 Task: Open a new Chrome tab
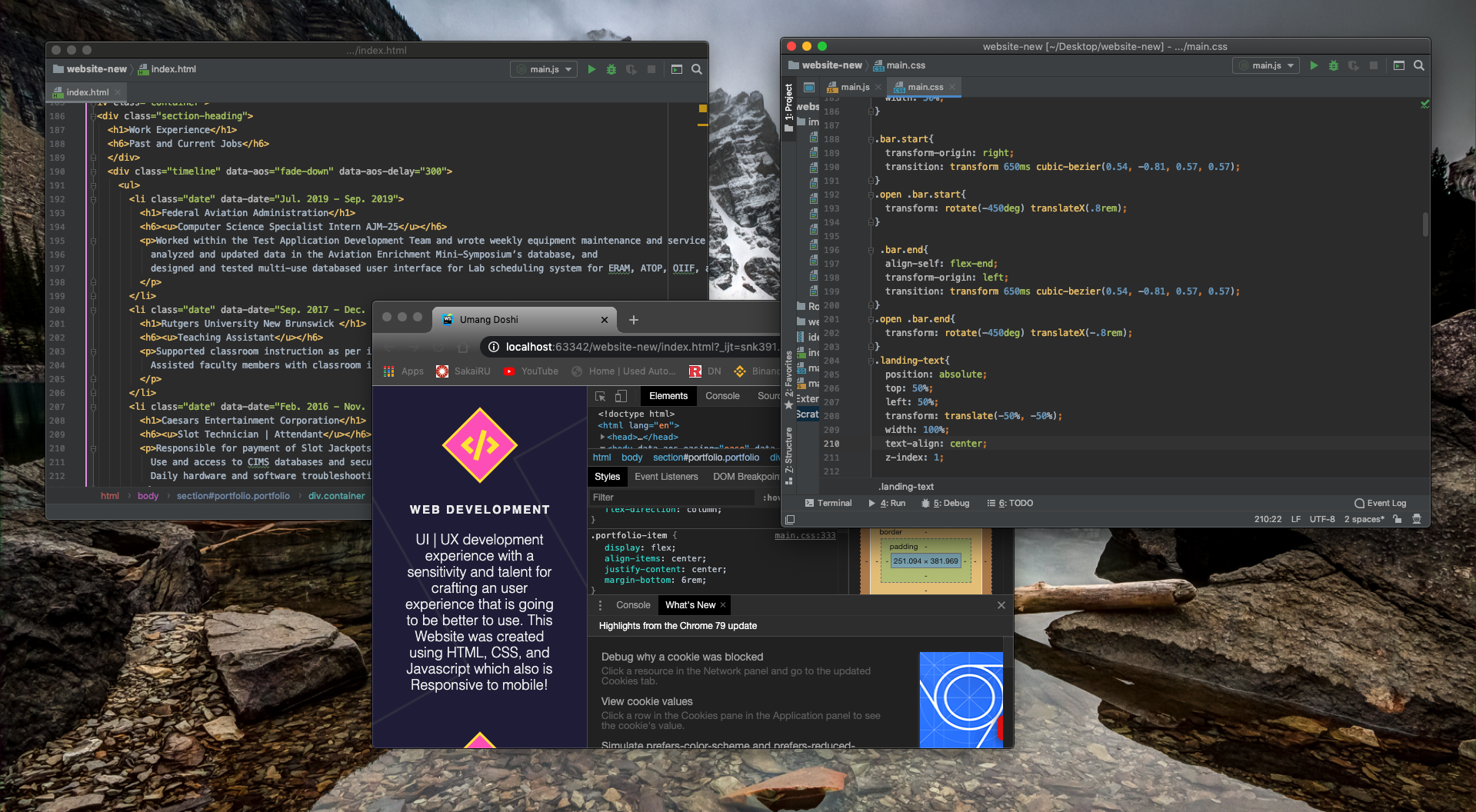tap(634, 320)
